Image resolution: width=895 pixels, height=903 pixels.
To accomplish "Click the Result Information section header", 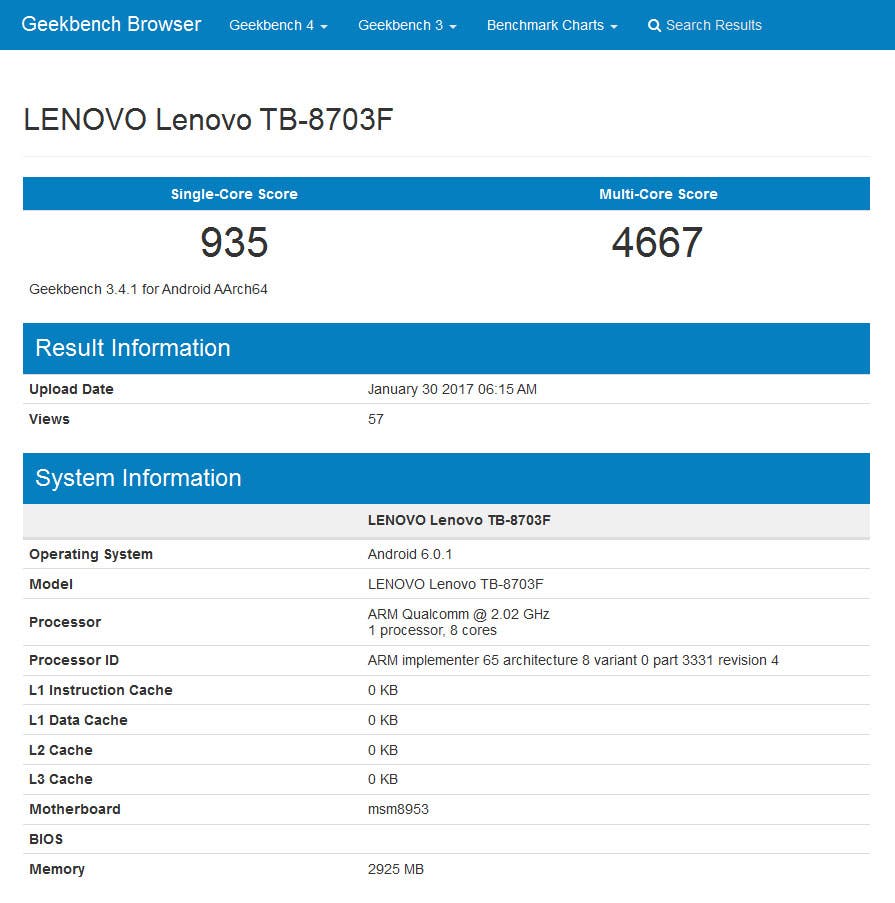I will (446, 348).
